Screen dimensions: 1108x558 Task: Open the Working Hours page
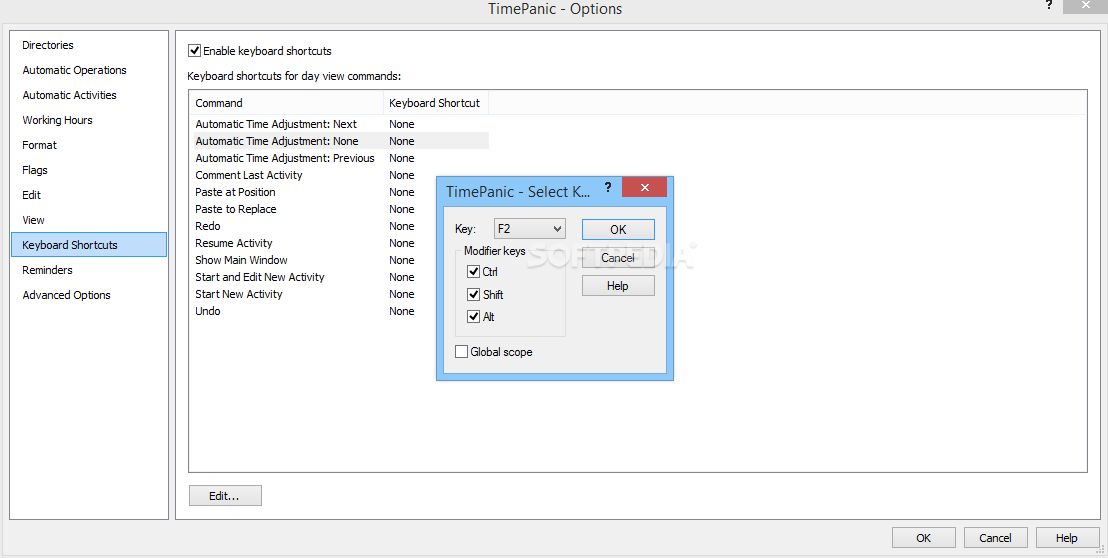(89, 120)
